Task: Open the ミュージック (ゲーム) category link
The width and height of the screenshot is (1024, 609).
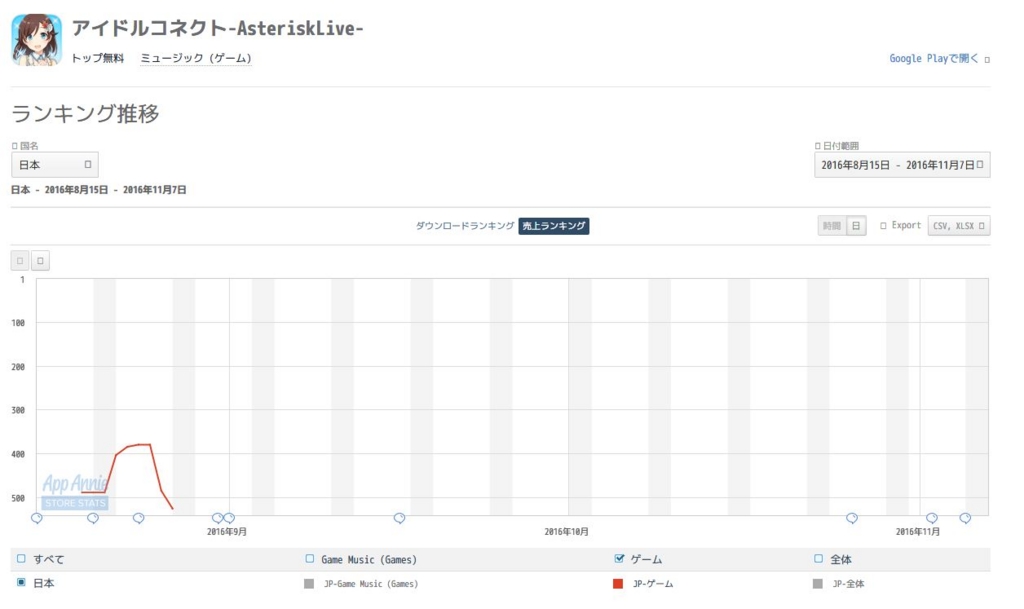Action: coord(196,58)
